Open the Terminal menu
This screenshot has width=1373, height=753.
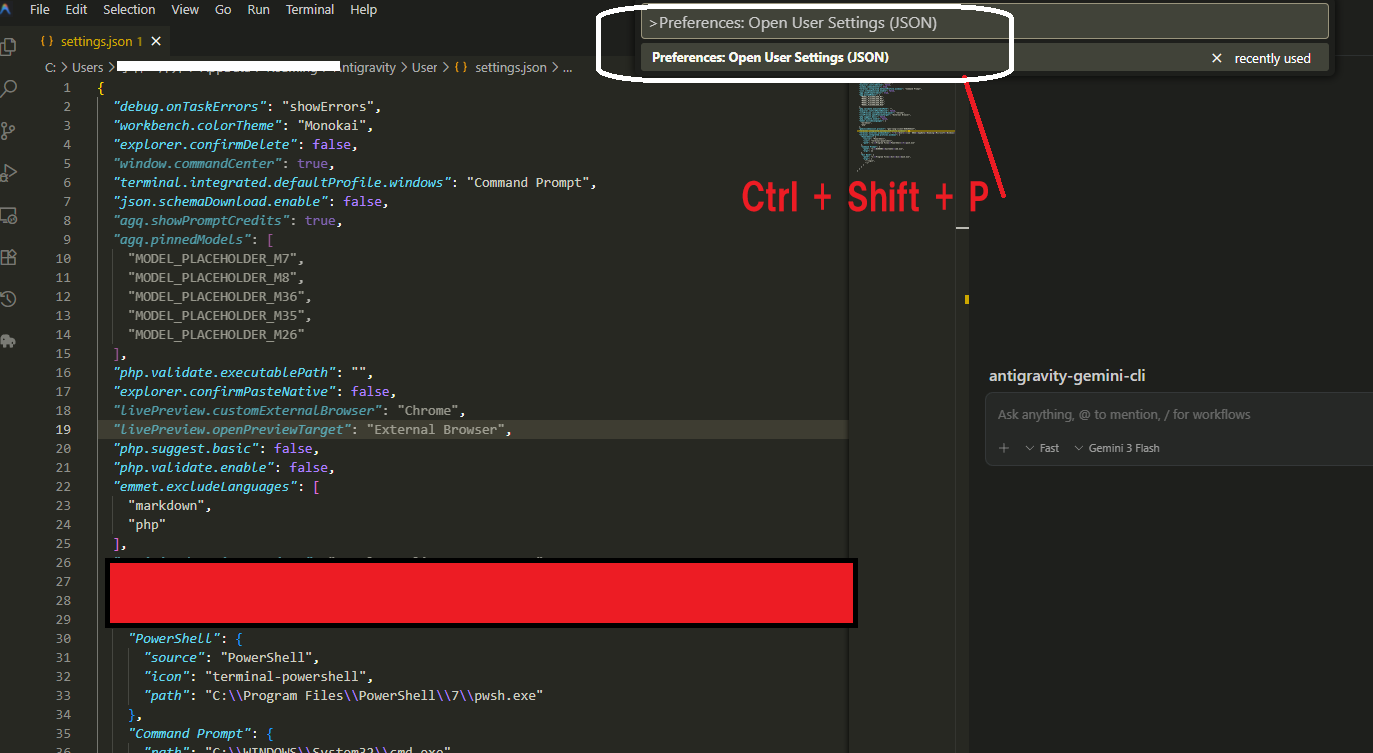tap(310, 9)
